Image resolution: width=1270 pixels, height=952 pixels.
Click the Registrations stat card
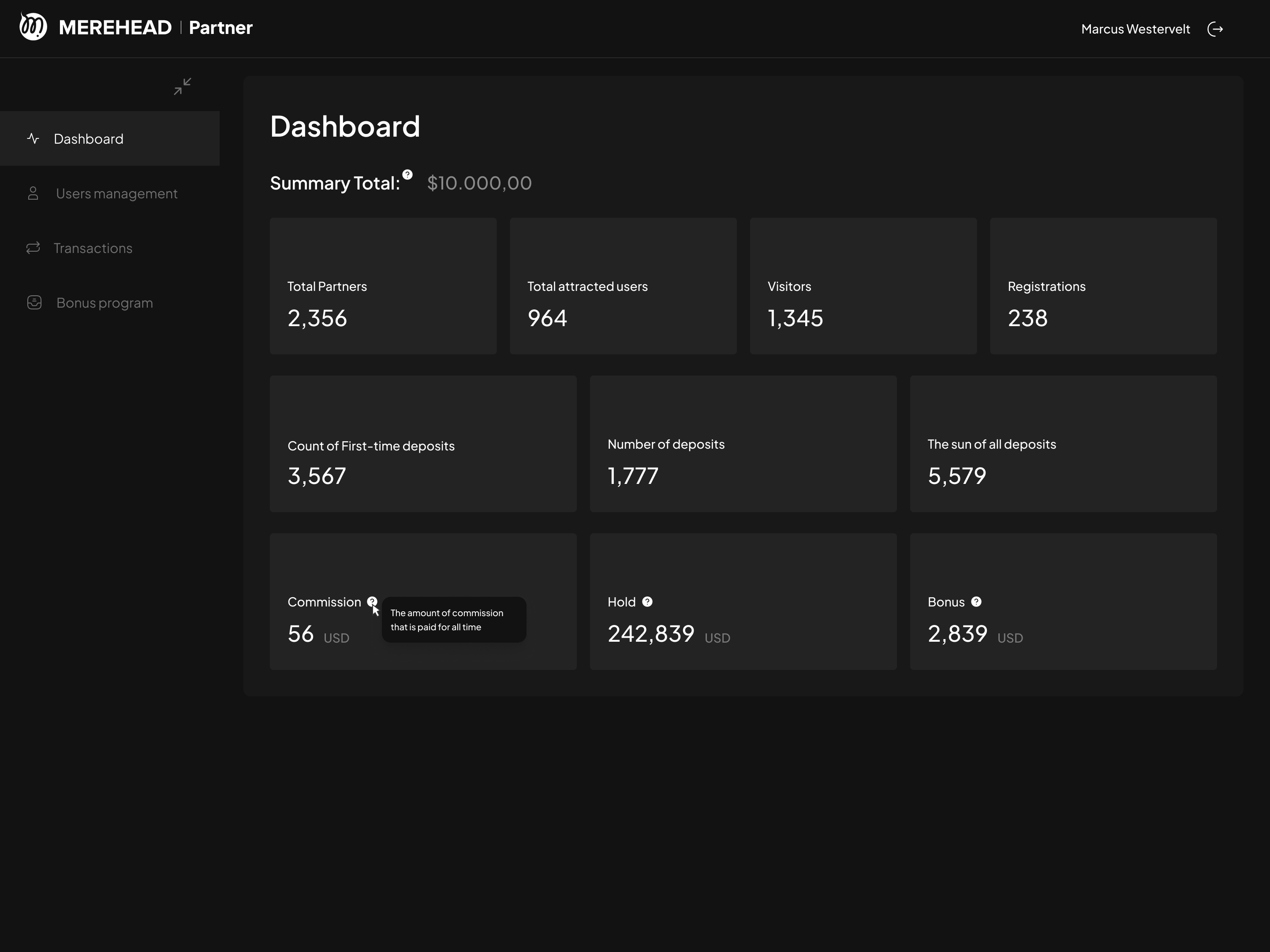[x=1103, y=286]
